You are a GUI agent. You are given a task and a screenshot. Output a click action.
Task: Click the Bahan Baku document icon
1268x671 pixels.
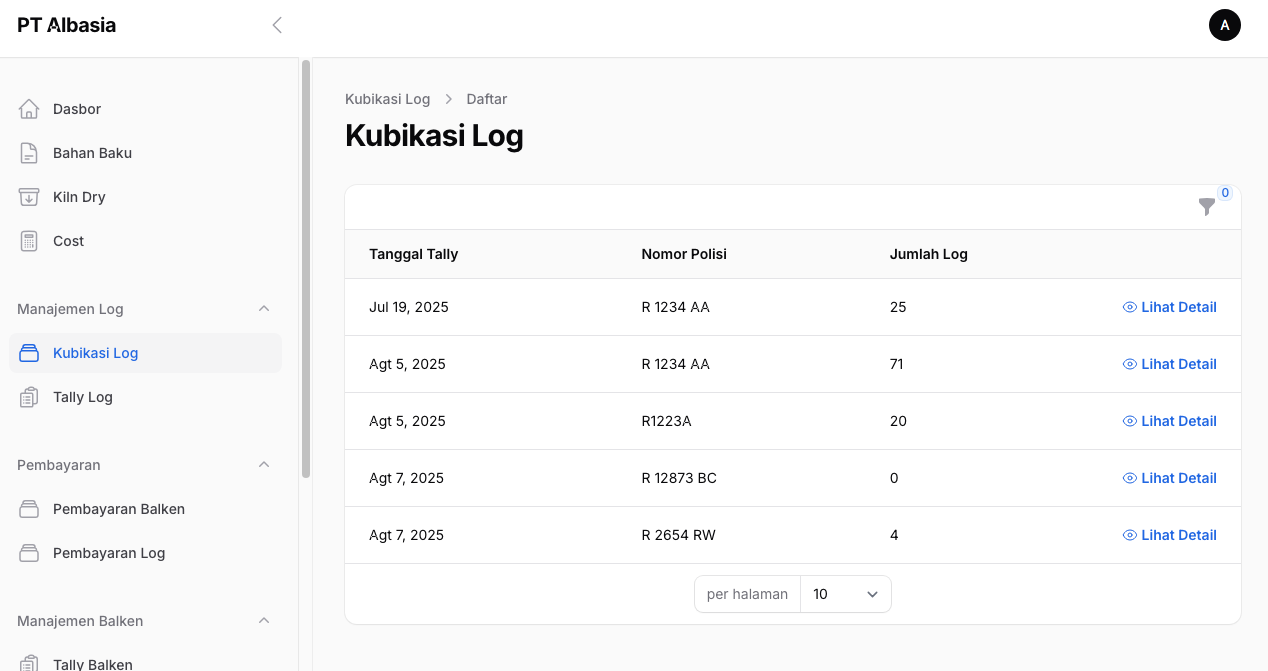pyautogui.click(x=29, y=153)
